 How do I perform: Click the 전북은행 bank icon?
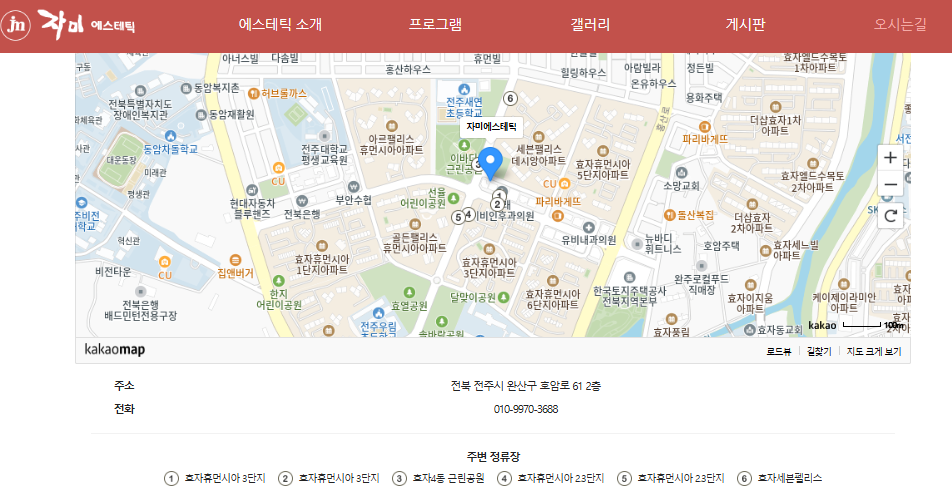302,201
